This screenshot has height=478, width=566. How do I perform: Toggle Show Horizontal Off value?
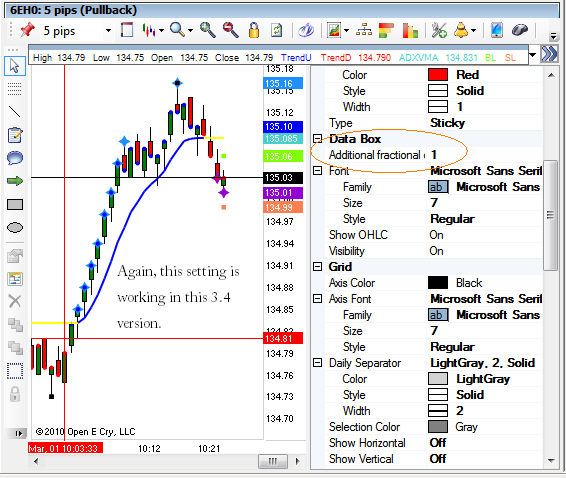(x=438, y=443)
